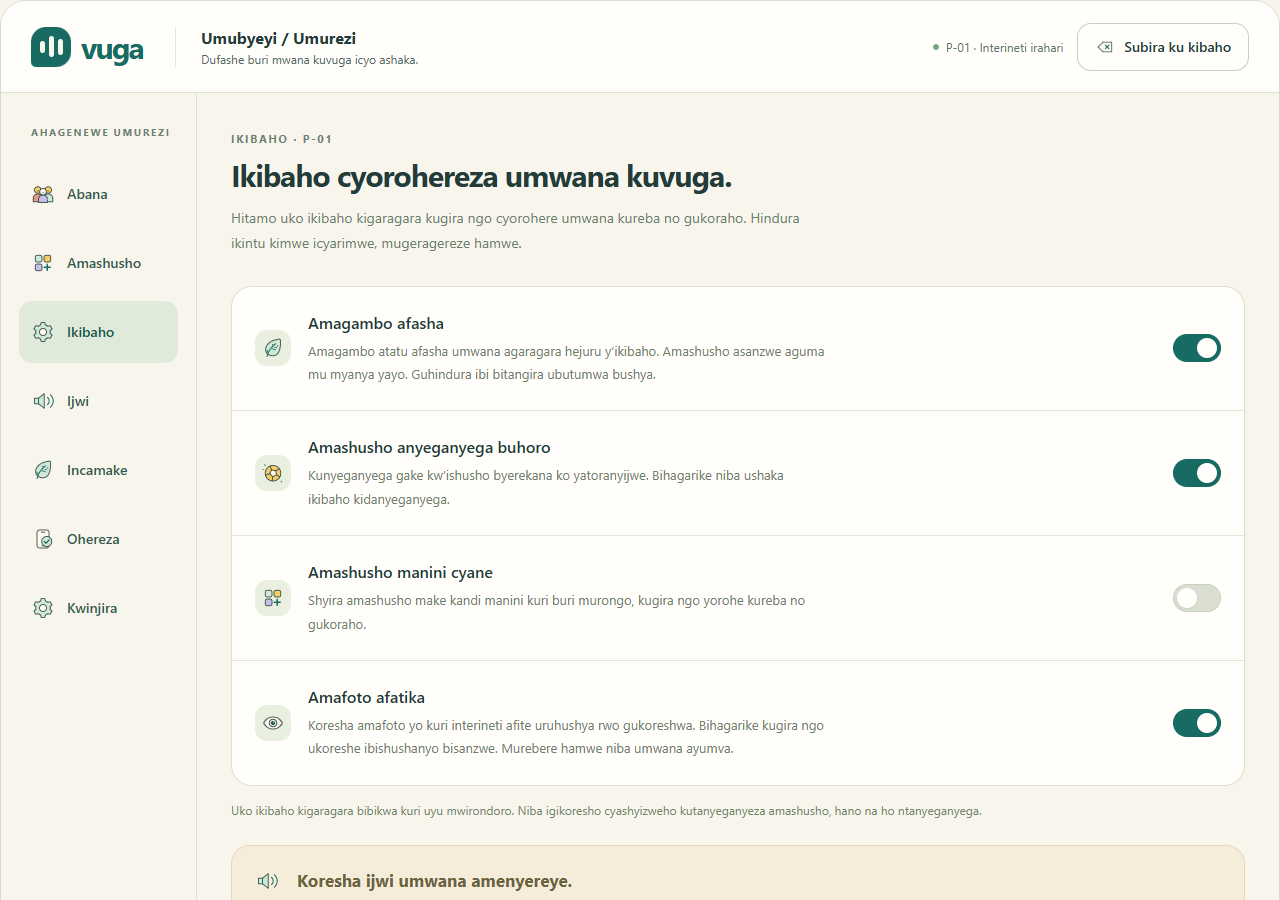Viewport: 1280px width, 900px height.
Task: Click the Kwinjira gear icon in sidebar
Action: pyautogui.click(x=43, y=608)
